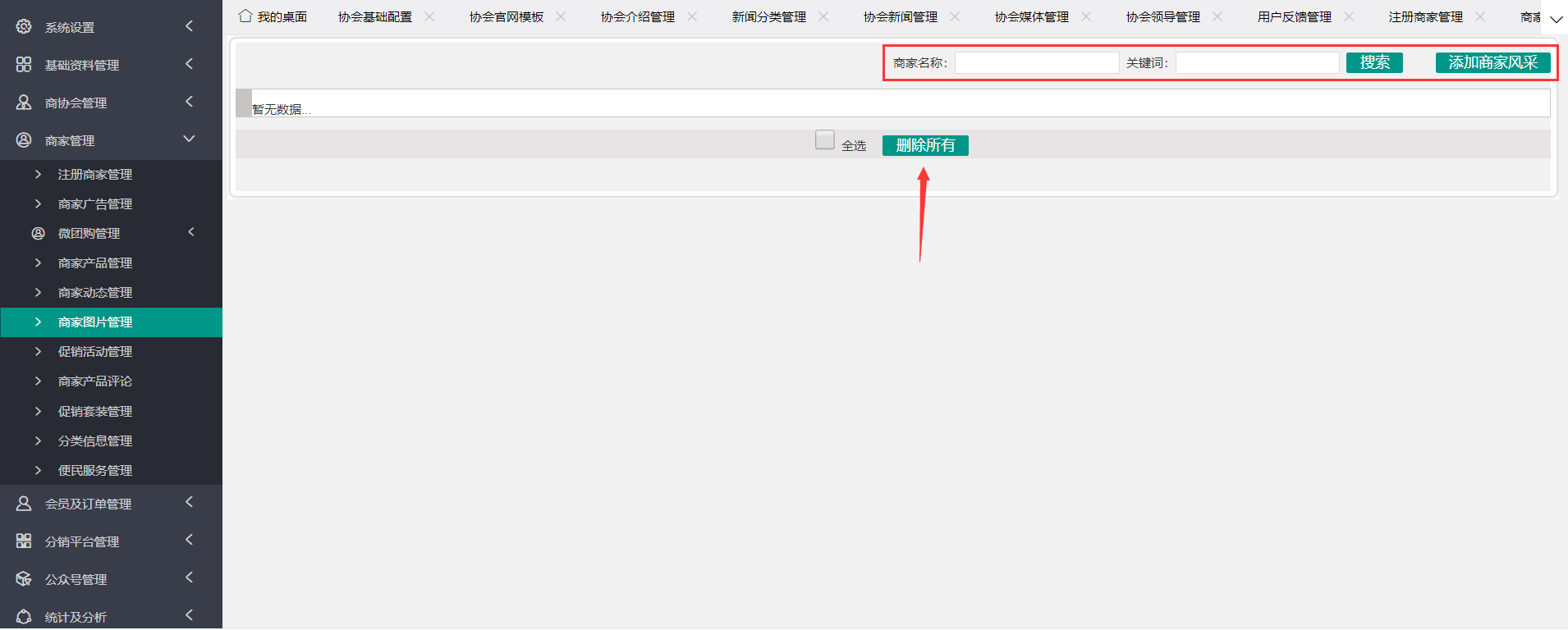
Task: Check the 全选 checkbox
Action: pyautogui.click(x=824, y=140)
